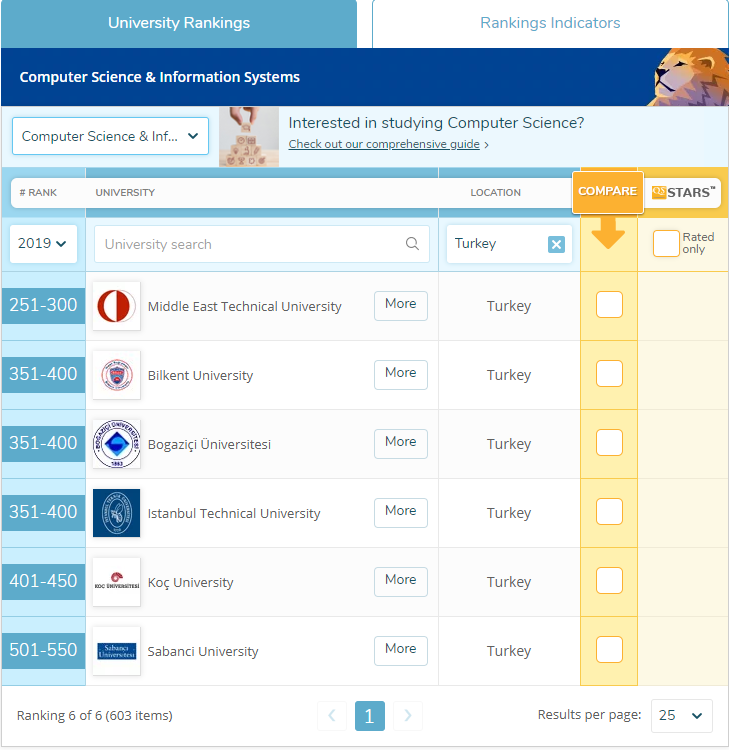Open the 2019 year dropdown
The image size is (729, 750).
click(x=43, y=243)
